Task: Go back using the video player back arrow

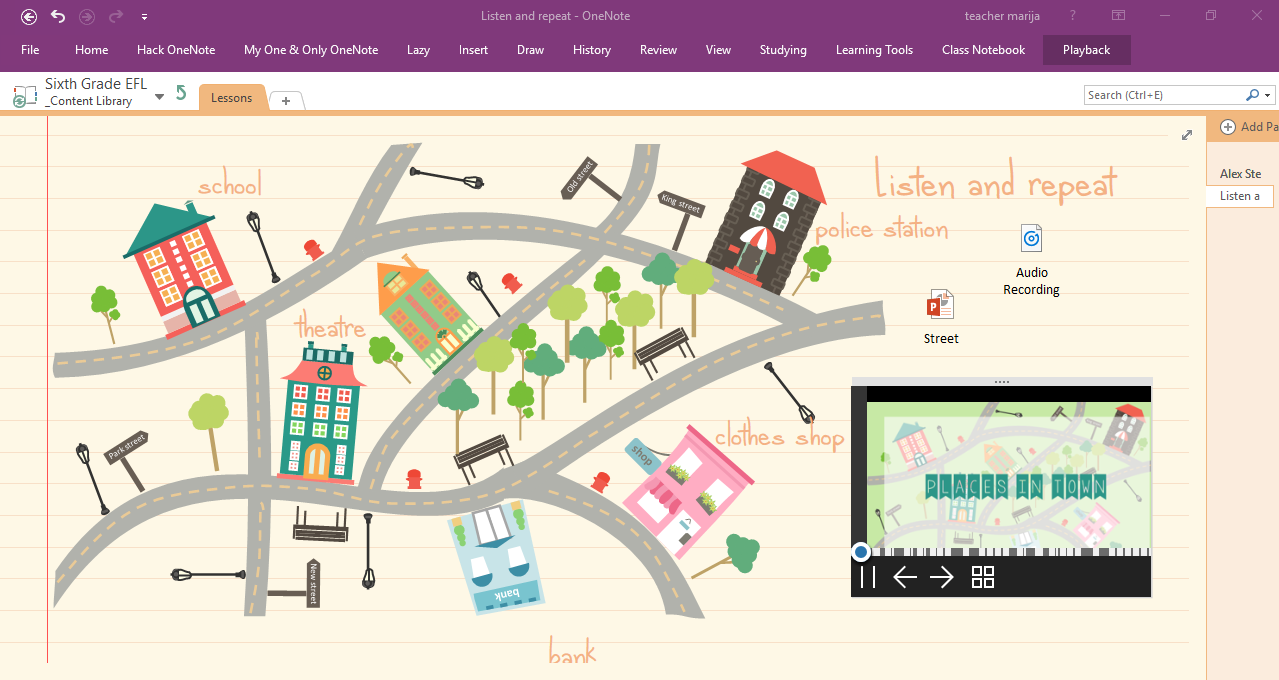Action: point(905,577)
